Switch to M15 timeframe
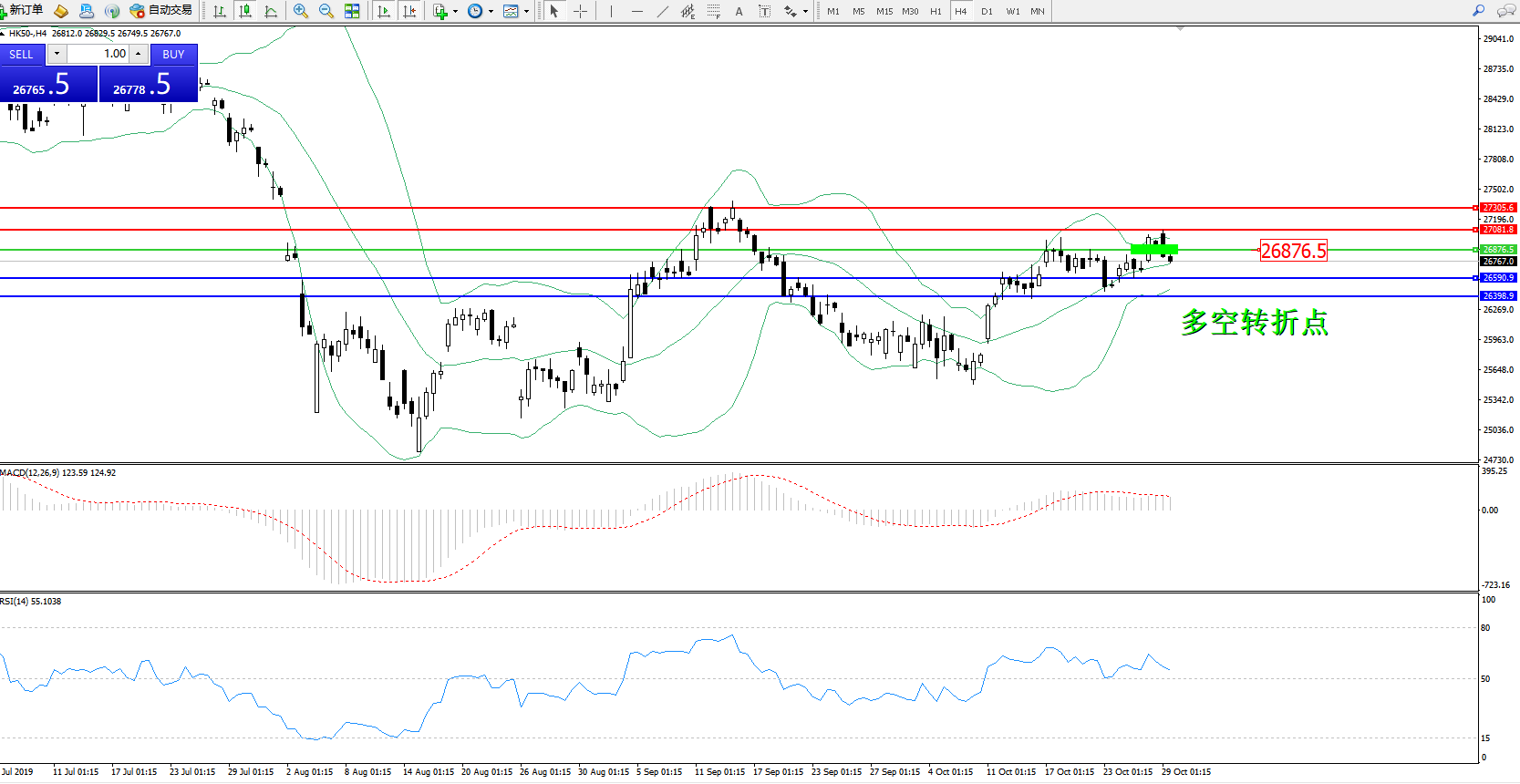Image resolution: width=1520 pixels, height=784 pixels. point(884,11)
